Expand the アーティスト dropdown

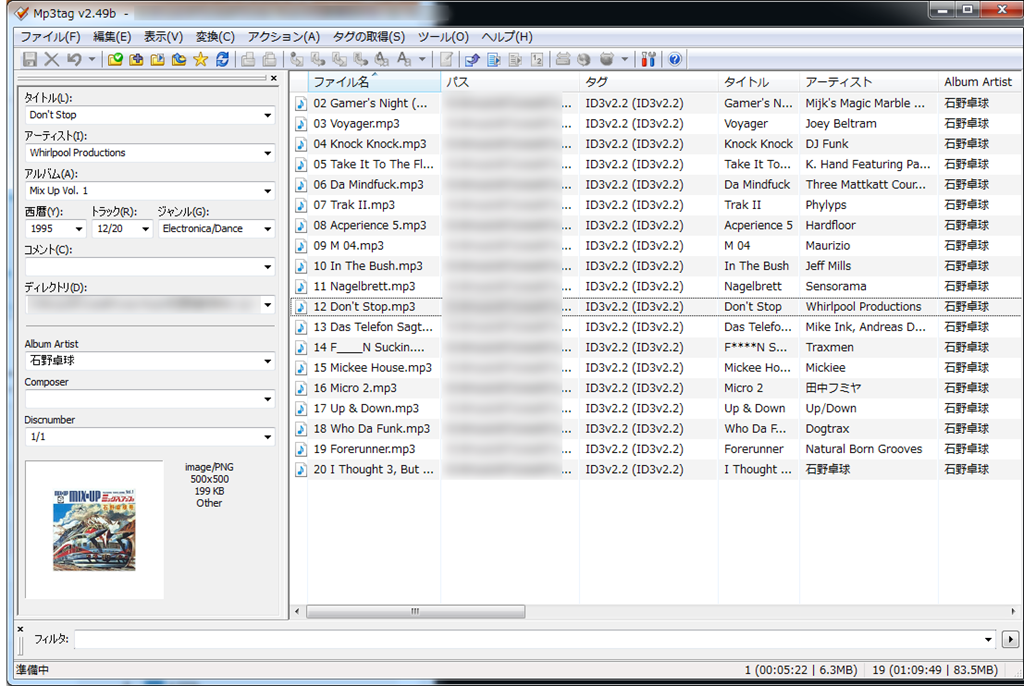coord(267,154)
